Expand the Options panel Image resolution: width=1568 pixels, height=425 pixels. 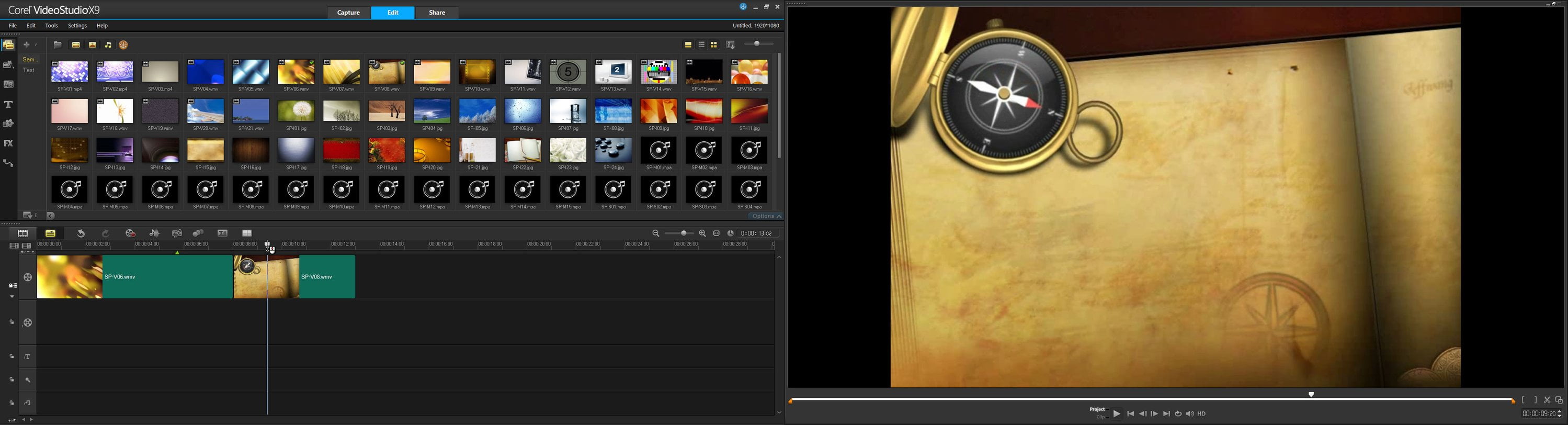coord(766,216)
